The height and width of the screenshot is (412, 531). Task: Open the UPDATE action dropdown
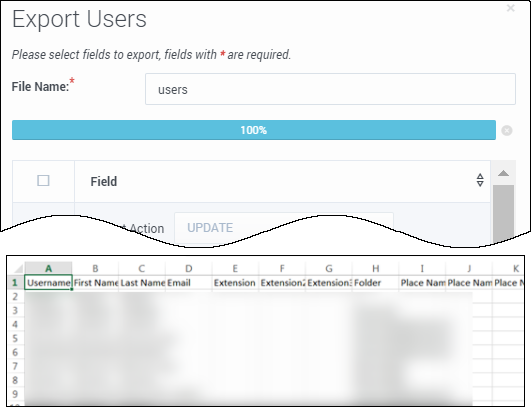(284, 227)
